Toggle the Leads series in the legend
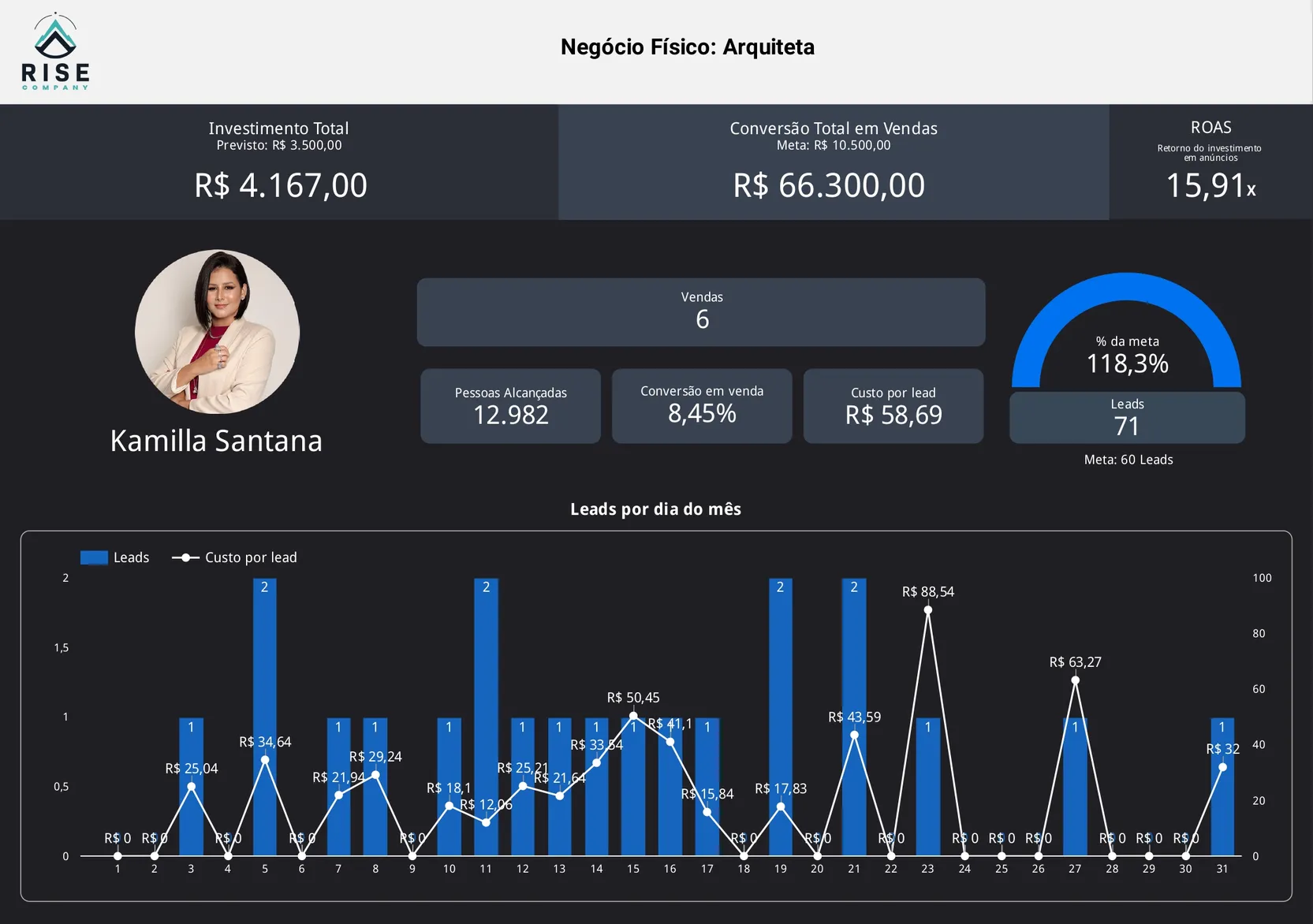 115,557
